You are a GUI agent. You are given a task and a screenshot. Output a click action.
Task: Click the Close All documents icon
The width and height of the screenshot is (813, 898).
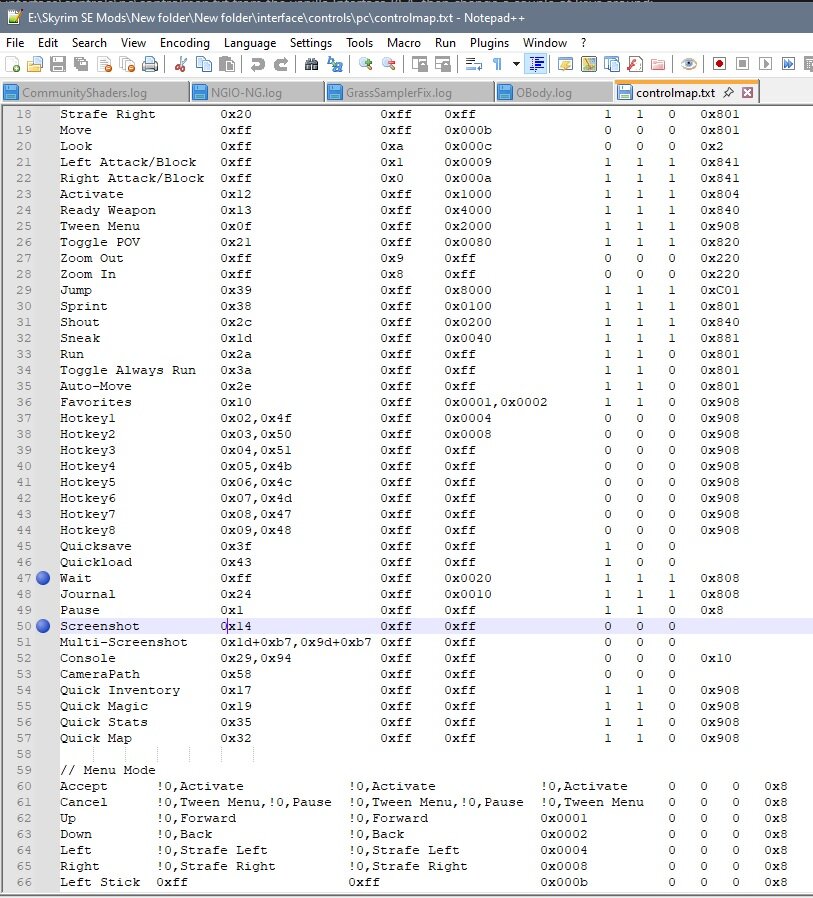pyautogui.click(x=127, y=64)
